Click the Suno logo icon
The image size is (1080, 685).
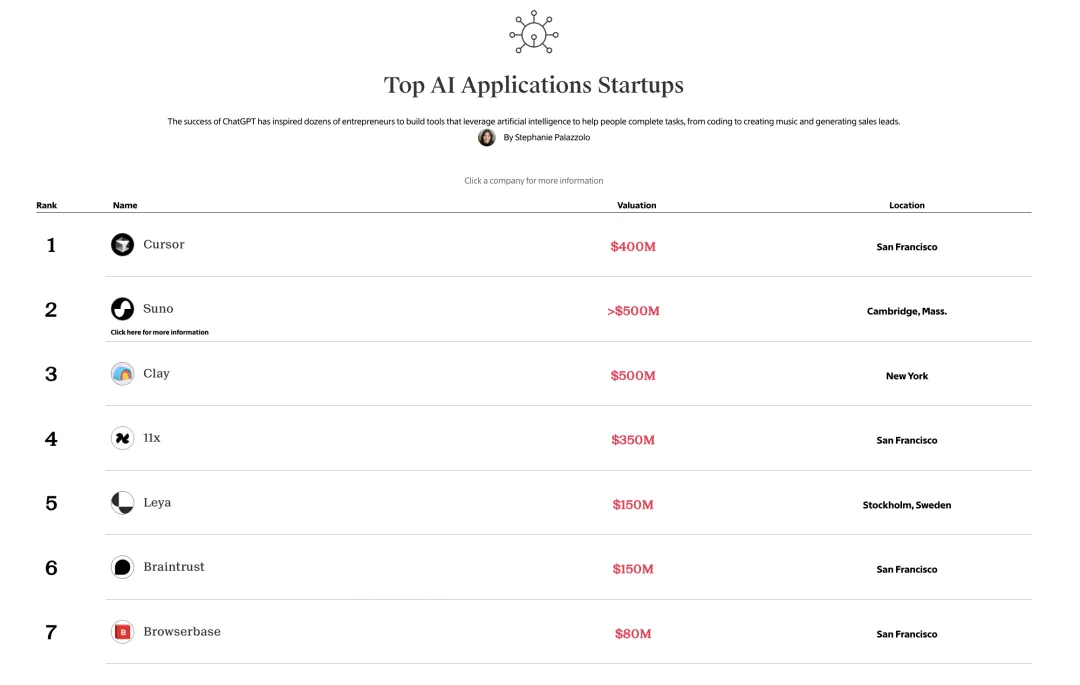[x=122, y=309]
